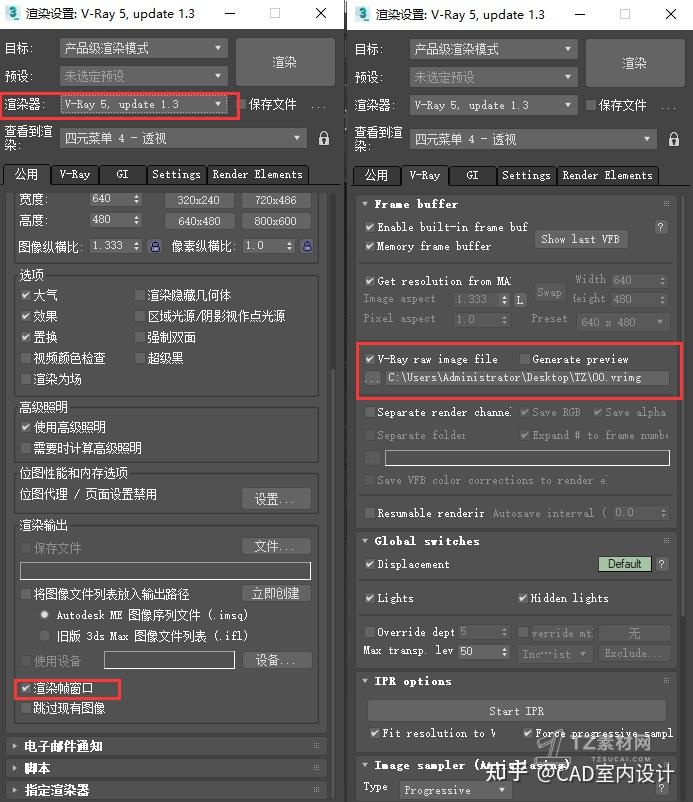Open 目标 render mode dropdown in left window
This screenshot has width=693, height=802.
coord(144,49)
